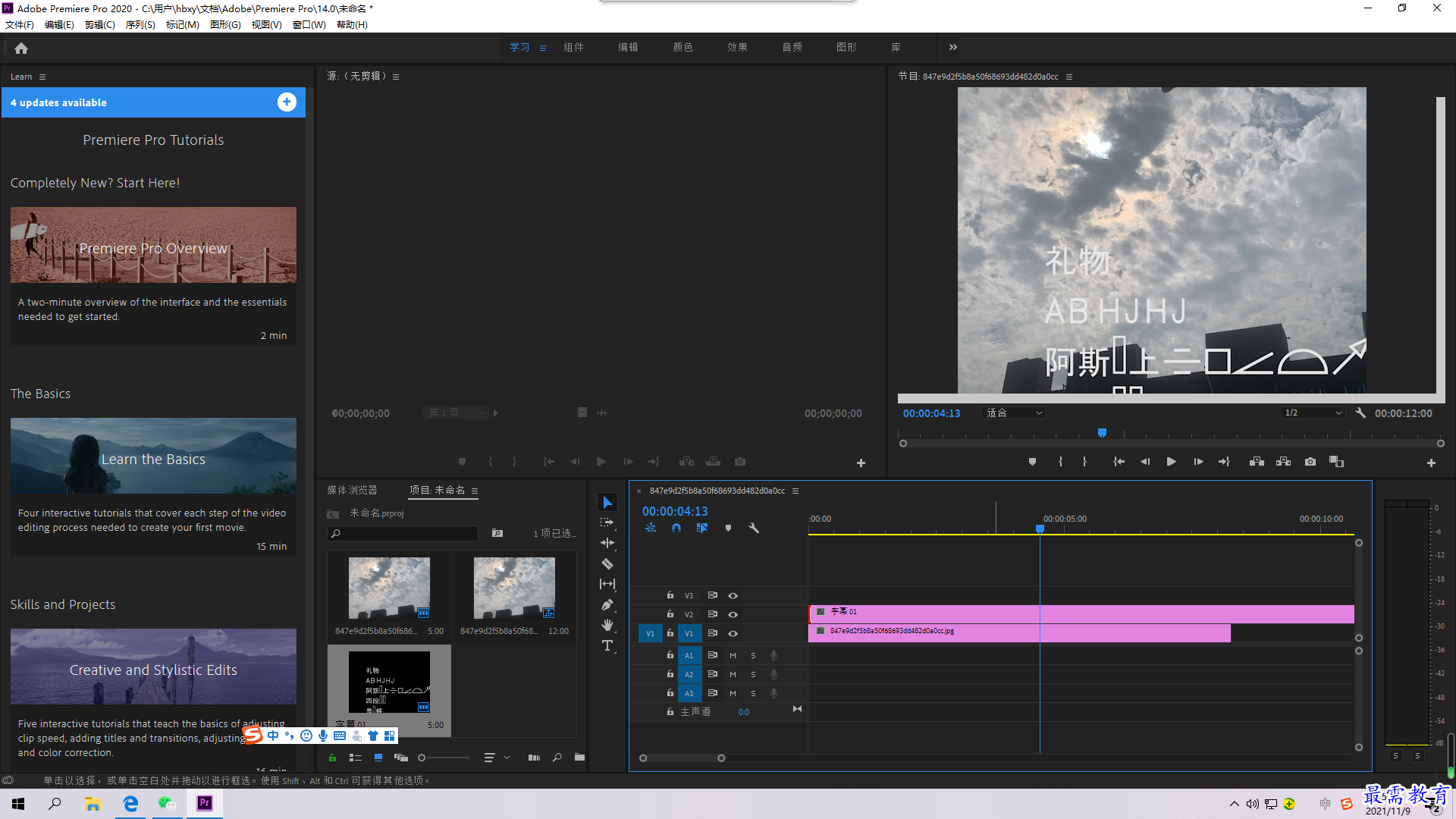Viewport: 1456px width, 819px height.
Task: Open playback resolution 1/2 dropdown
Action: click(x=1313, y=413)
